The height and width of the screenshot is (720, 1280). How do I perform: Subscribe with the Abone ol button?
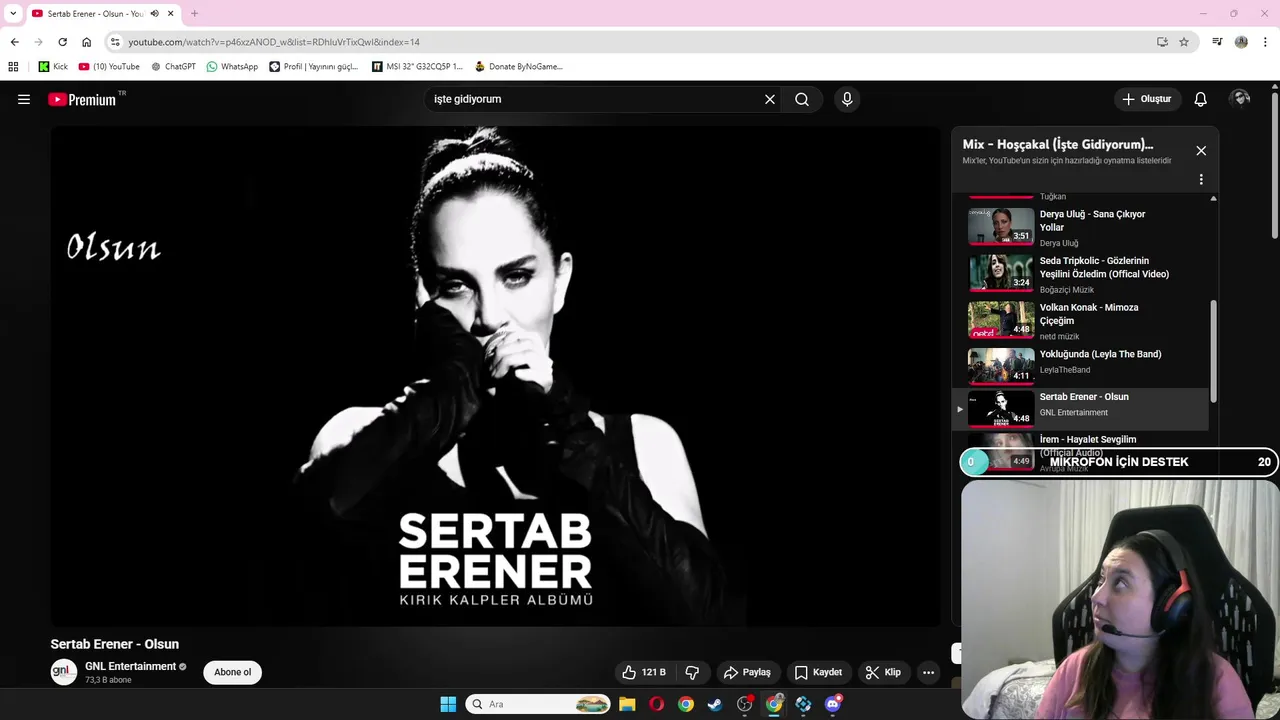[232, 672]
